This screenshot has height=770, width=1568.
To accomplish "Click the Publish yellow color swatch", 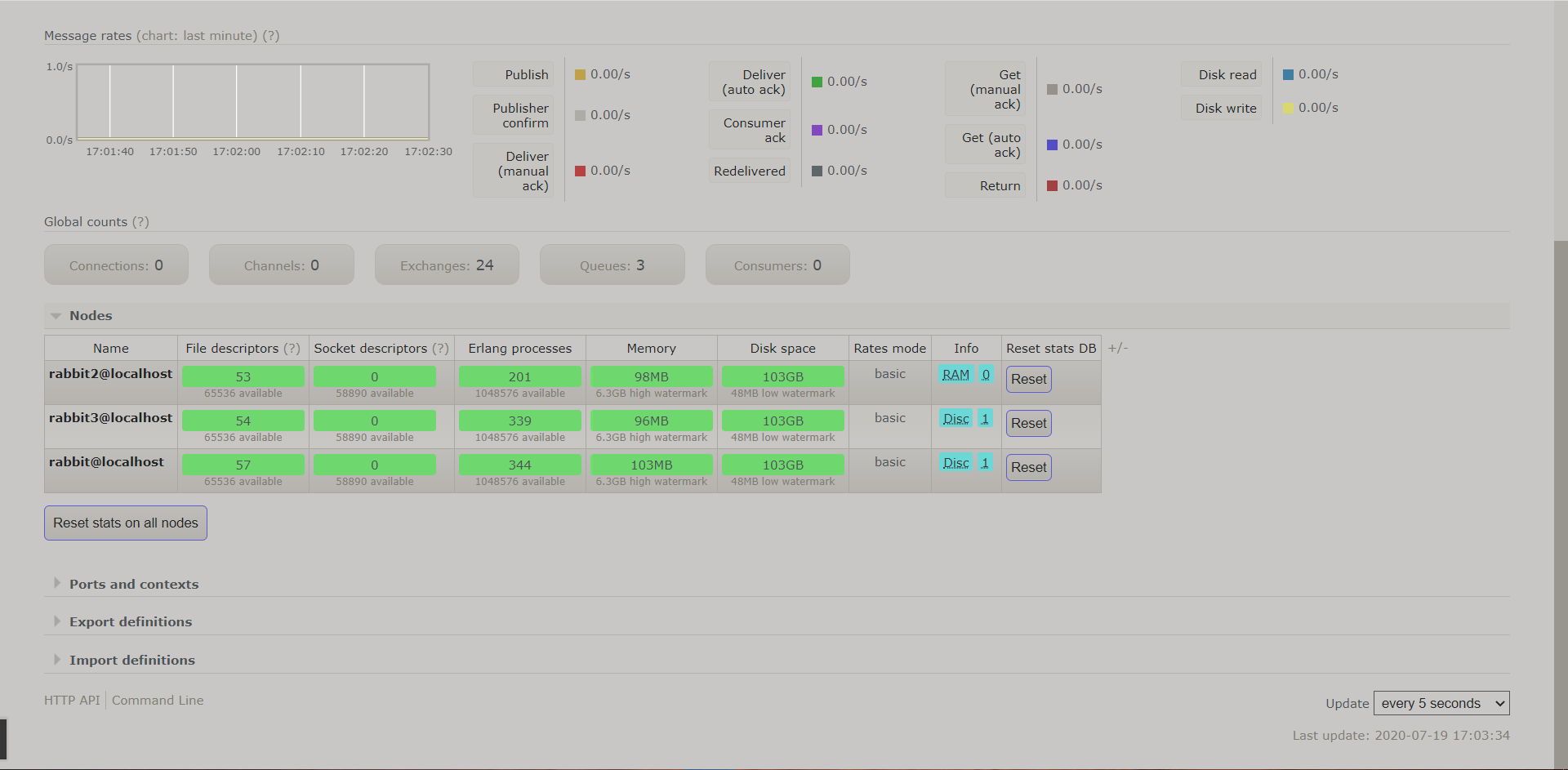I will pos(580,74).
